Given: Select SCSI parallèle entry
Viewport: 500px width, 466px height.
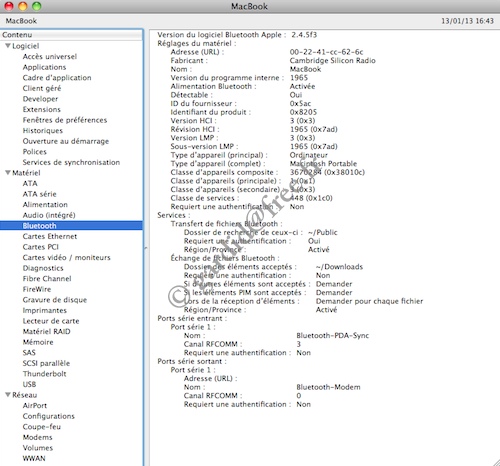Looking at the screenshot, I should tap(46, 363).
